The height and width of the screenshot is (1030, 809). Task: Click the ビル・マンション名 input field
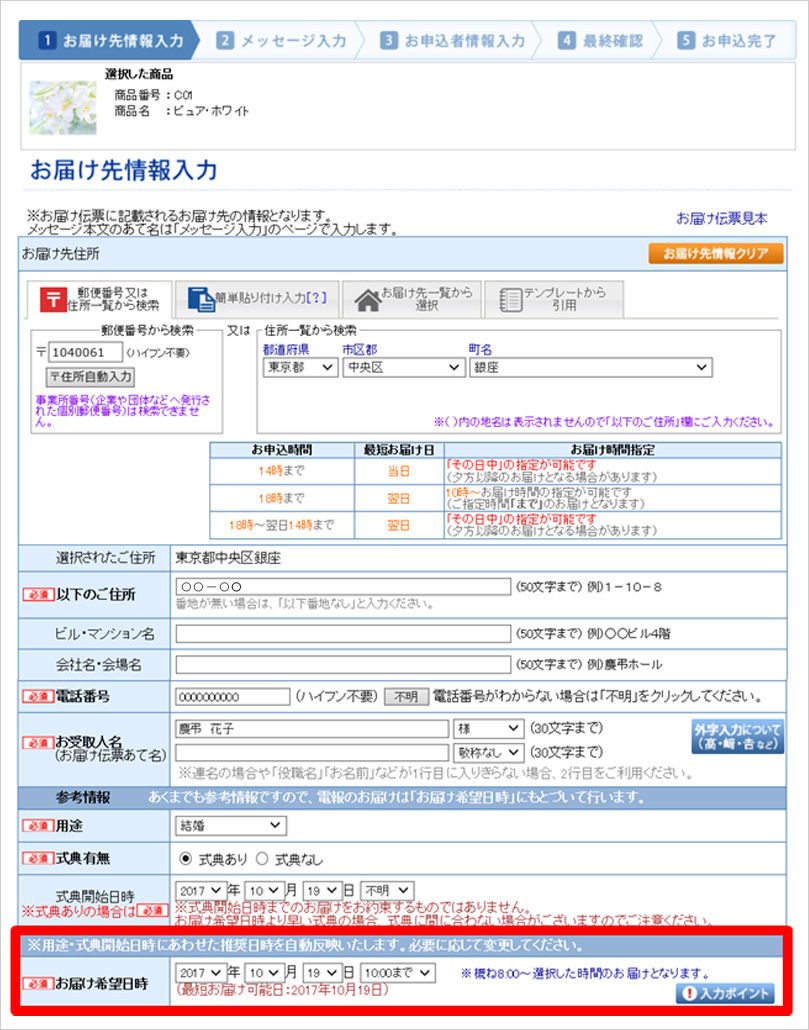342,634
